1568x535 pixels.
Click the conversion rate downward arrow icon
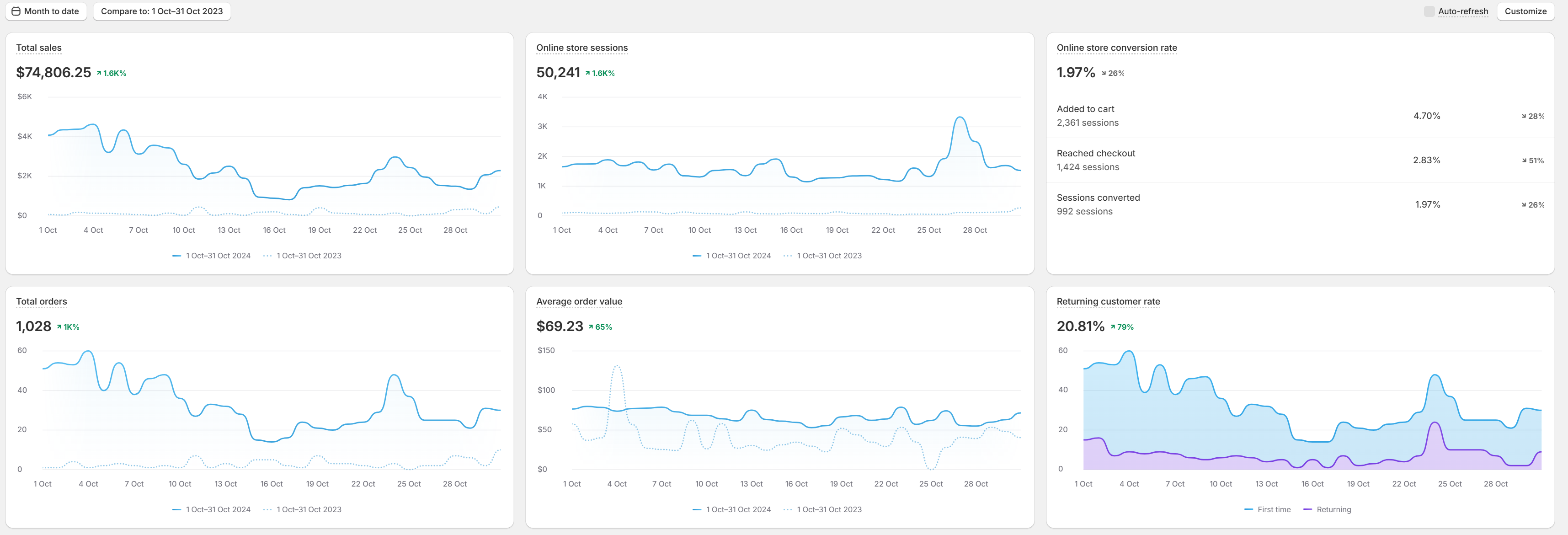click(x=1104, y=73)
